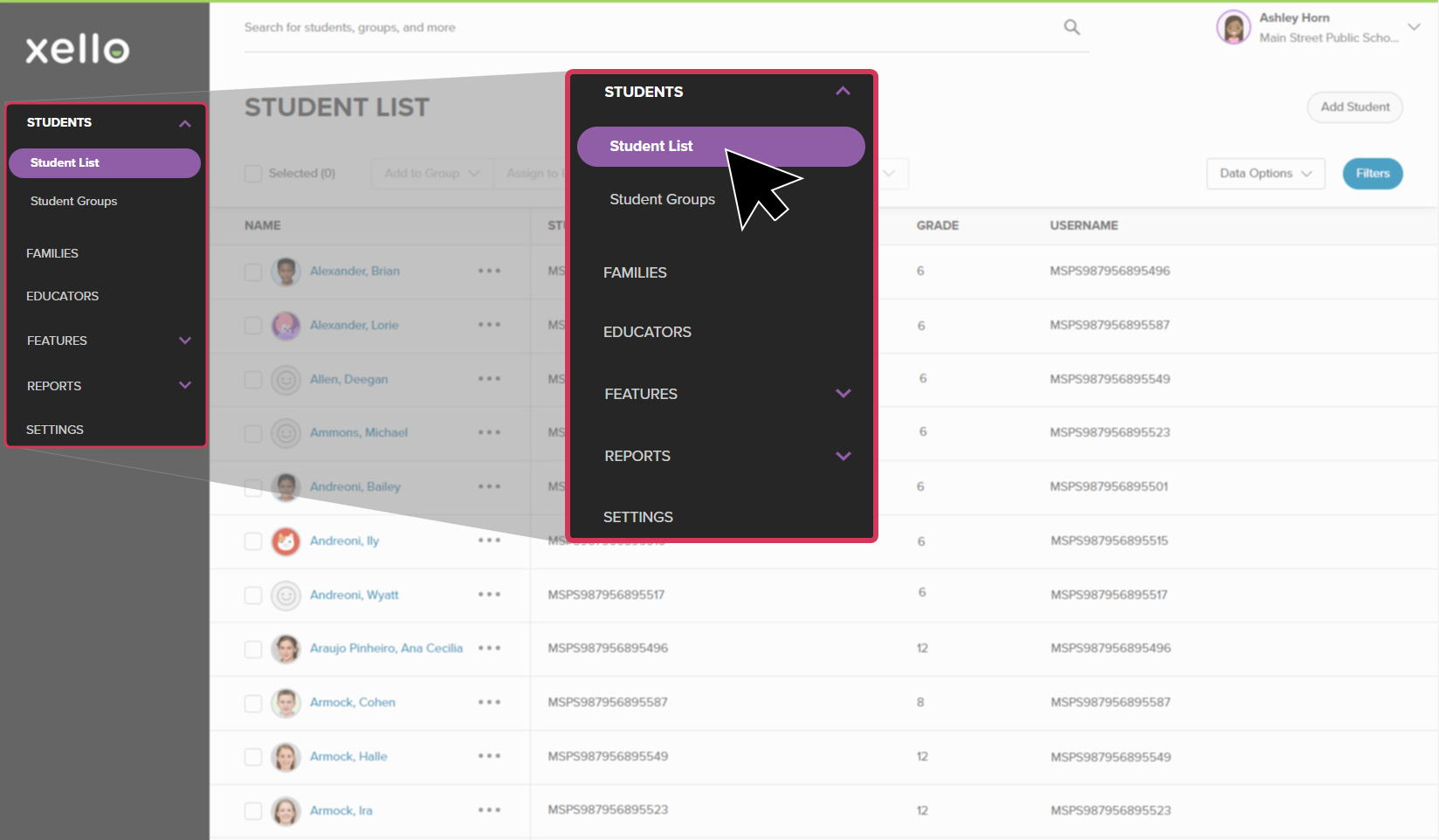This screenshot has width=1439, height=840.
Task: Check the box for Ammons, Michael
Action: coord(253,433)
